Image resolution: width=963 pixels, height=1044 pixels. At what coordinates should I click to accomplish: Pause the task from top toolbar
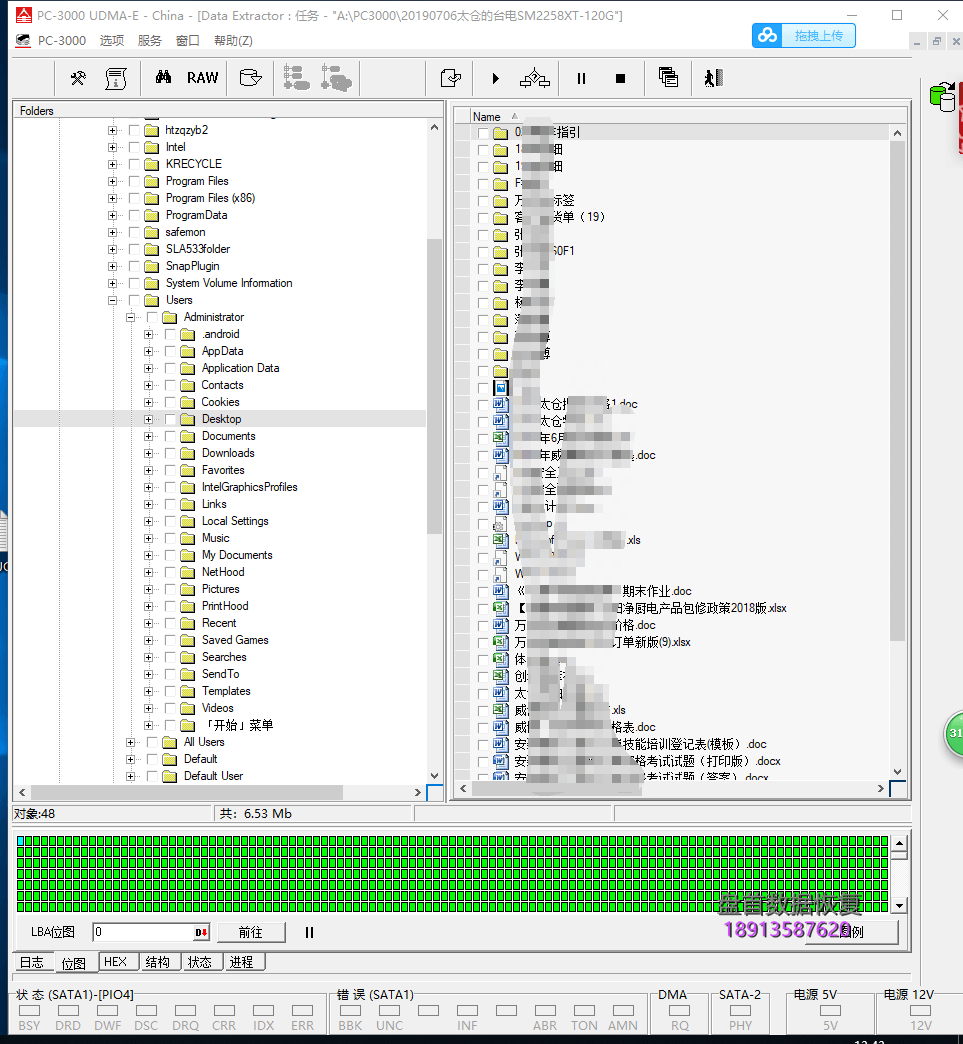(x=581, y=79)
